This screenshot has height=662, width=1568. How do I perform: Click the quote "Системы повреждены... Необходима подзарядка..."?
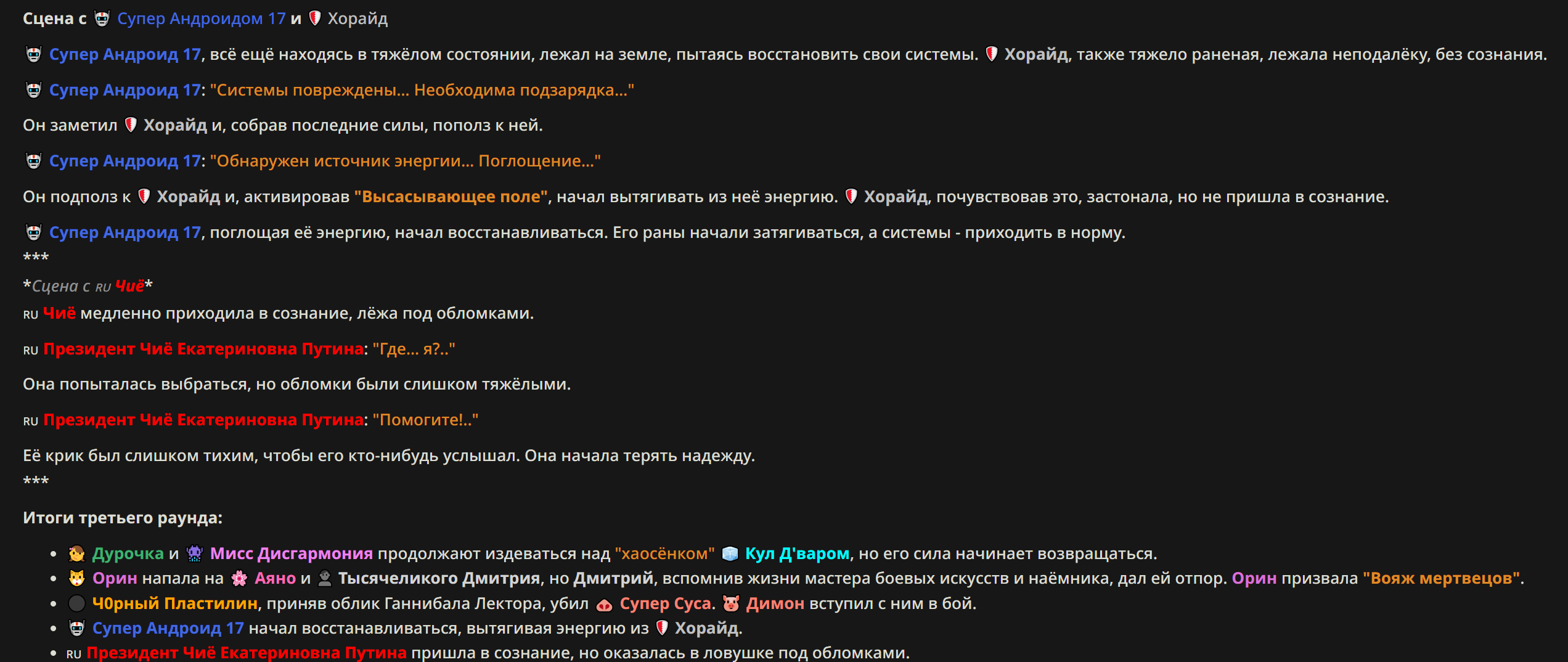[x=422, y=91]
